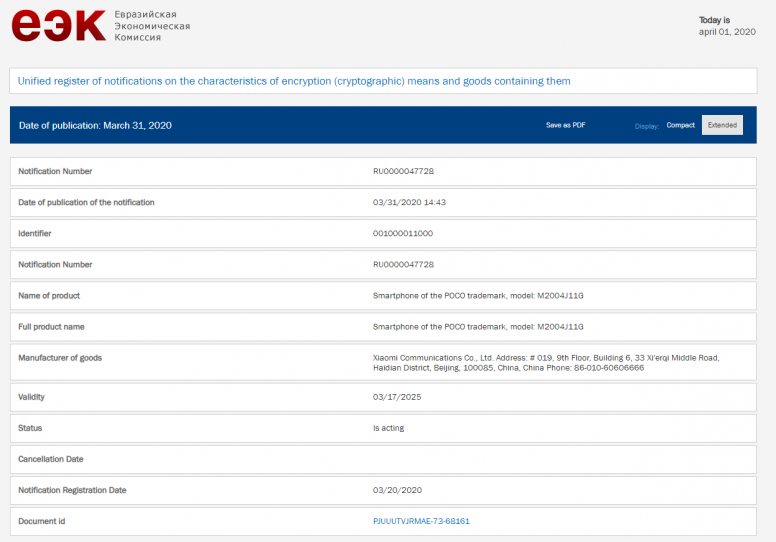Click the Name of product value text

[x=478, y=296]
